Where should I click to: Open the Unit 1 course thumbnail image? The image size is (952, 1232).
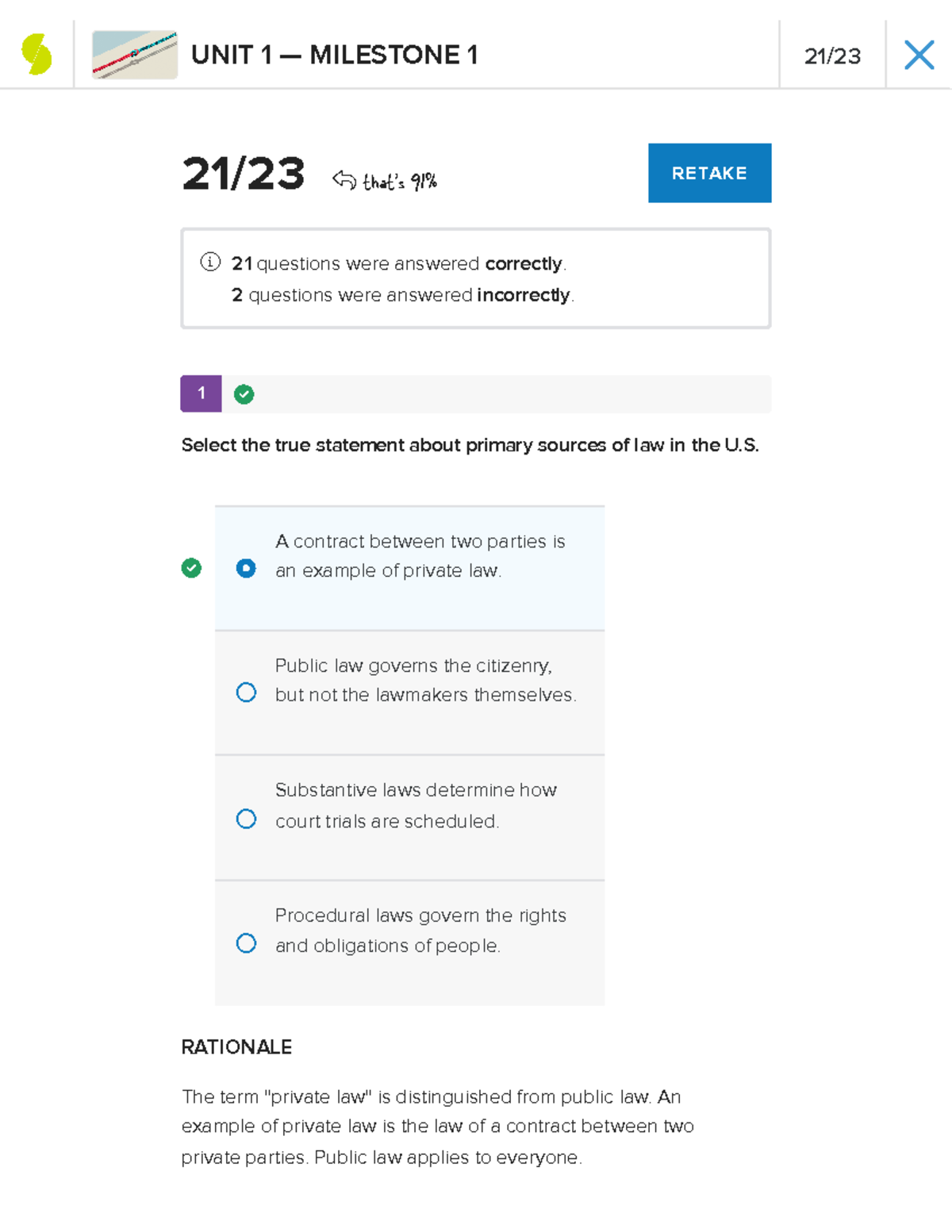click(x=135, y=56)
